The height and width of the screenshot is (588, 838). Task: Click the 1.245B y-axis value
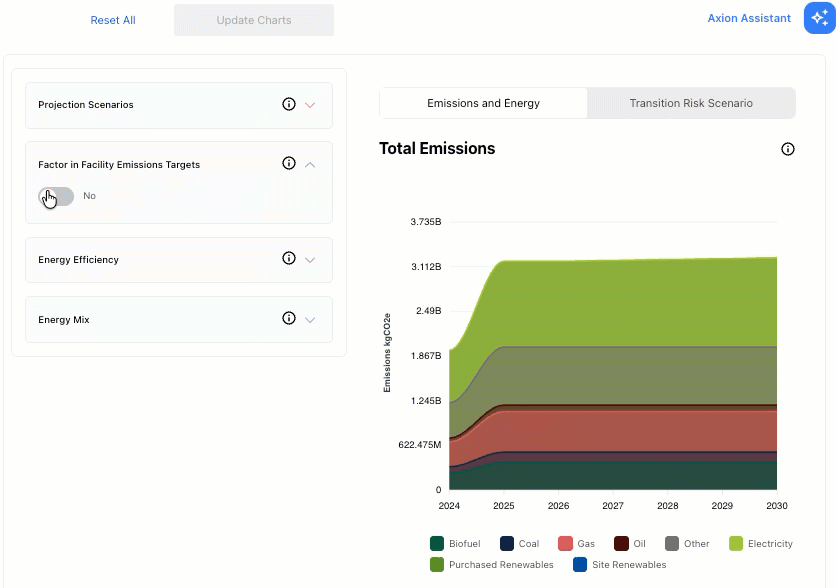tap(426, 401)
